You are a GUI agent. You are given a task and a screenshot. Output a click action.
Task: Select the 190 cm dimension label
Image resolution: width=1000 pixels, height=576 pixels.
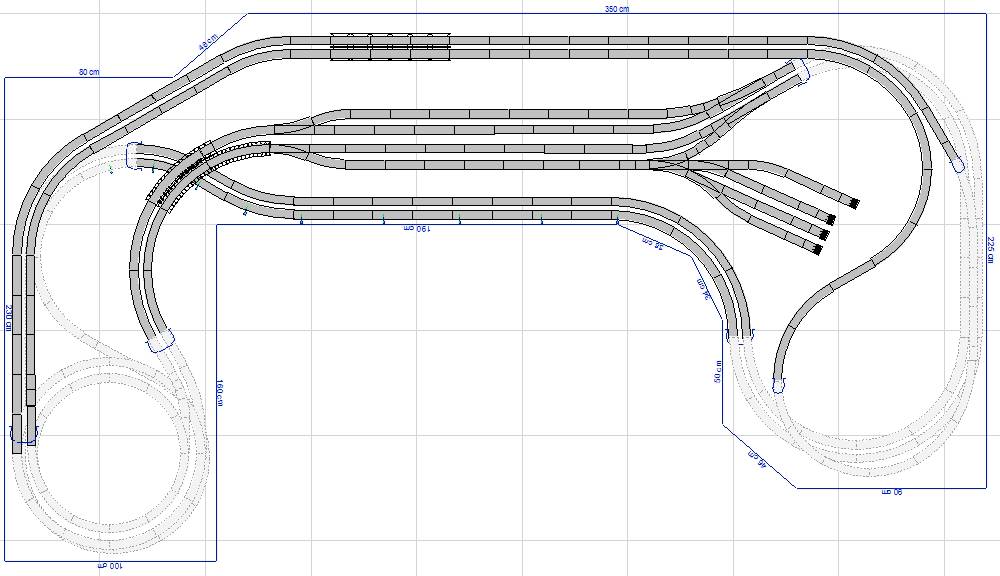point(418,228)
